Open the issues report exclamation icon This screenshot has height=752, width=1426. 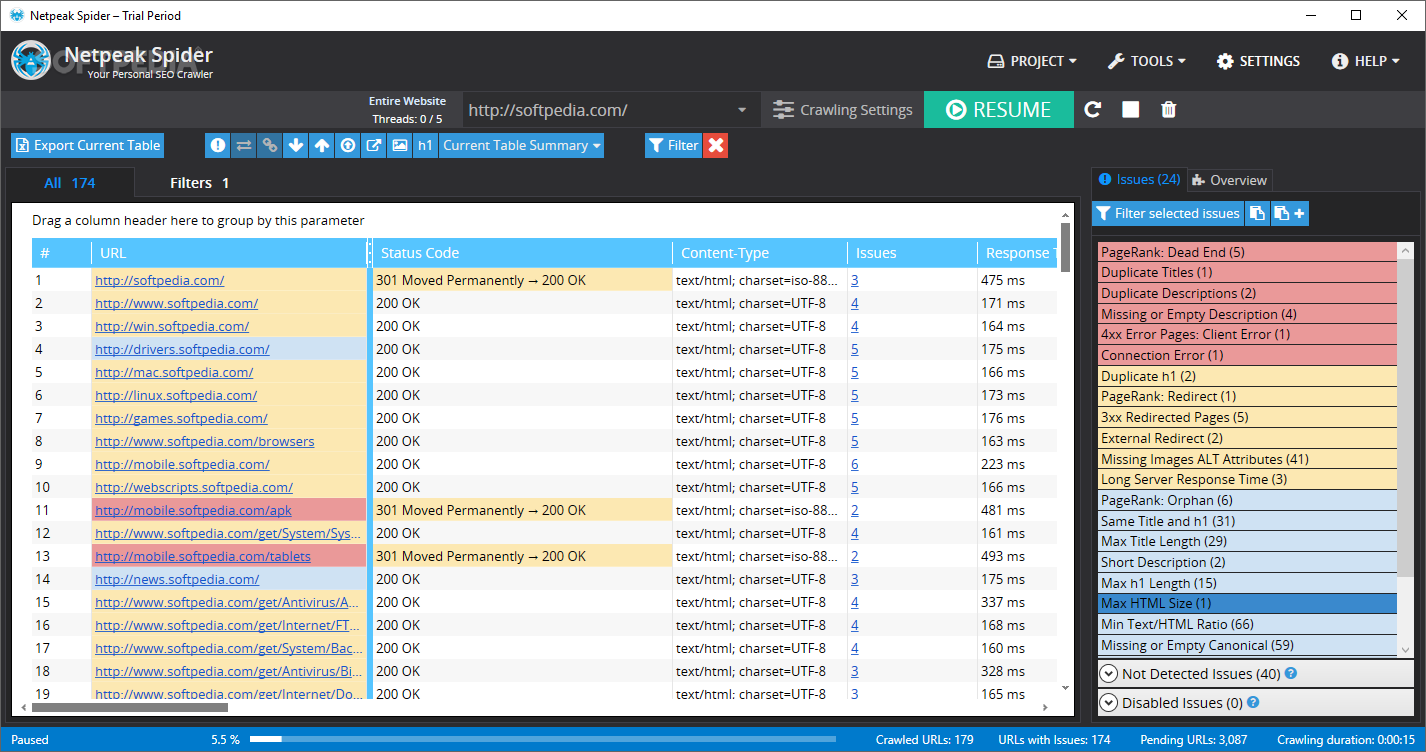(x=218, y=145)
